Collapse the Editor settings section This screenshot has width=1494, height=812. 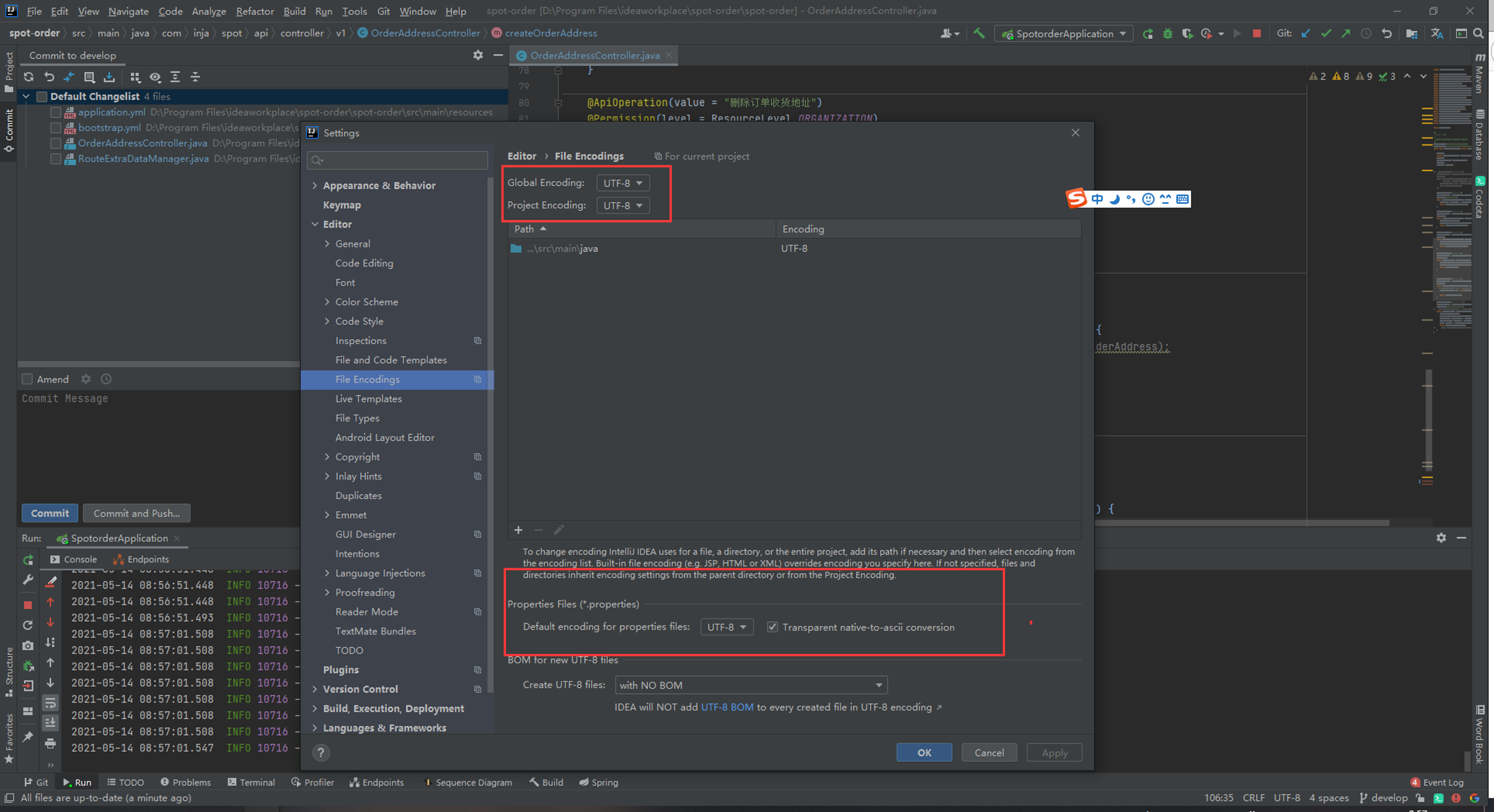point(315,224)
